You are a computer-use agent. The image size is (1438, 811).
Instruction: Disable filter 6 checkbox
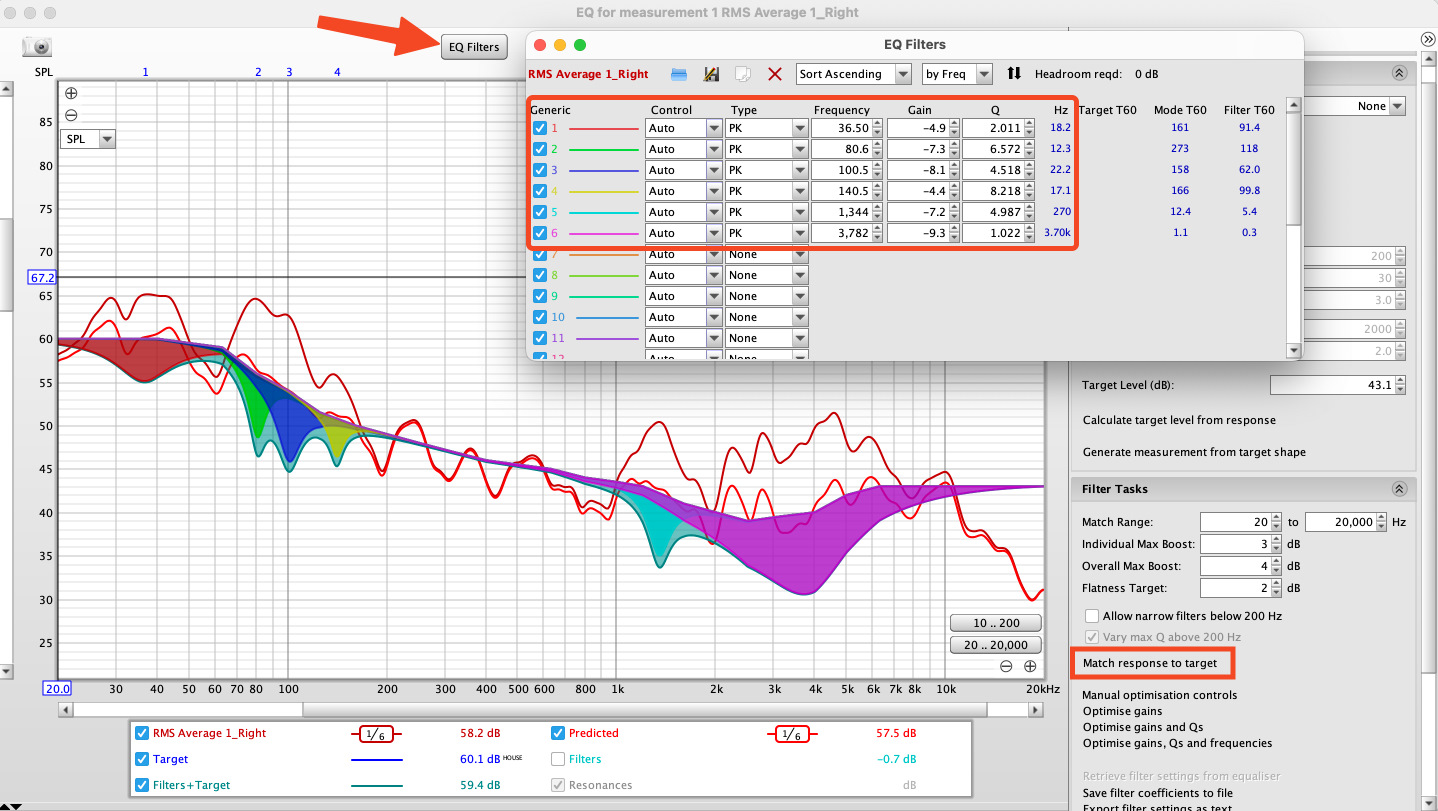[540, 233]
